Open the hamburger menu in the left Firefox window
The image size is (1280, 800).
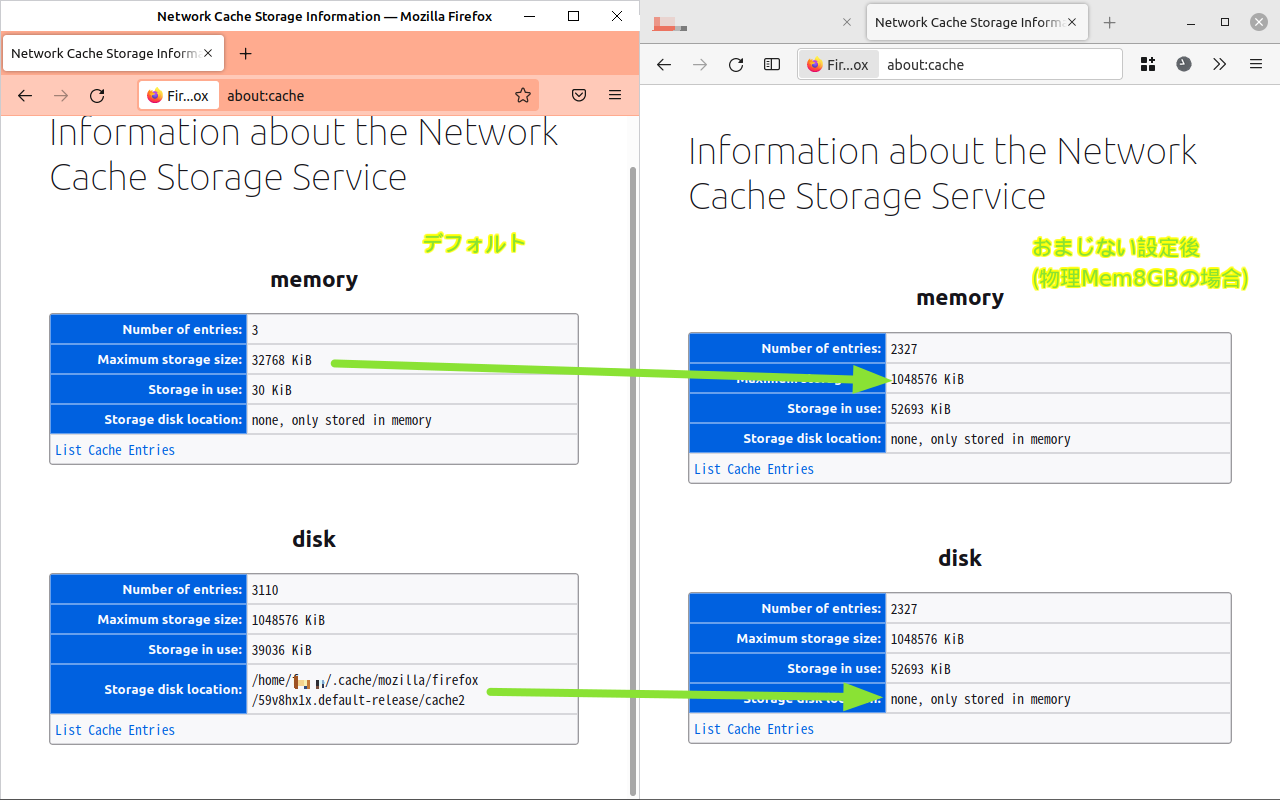tap(615, 96)
